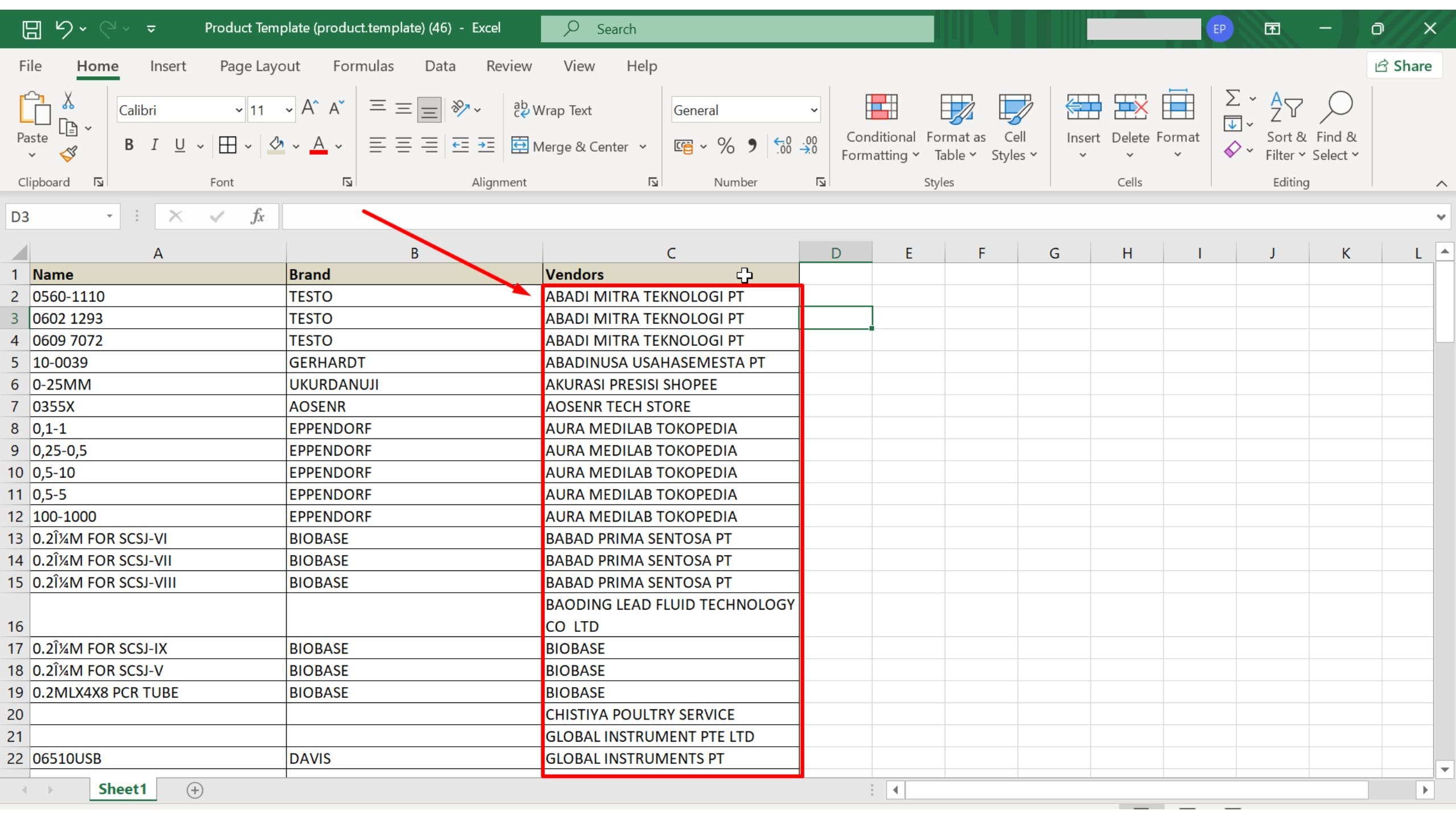Click the Fill Color bucket icon
Image resolution: width=1456 pixels, height=819 pixels.
coord(277,146)
